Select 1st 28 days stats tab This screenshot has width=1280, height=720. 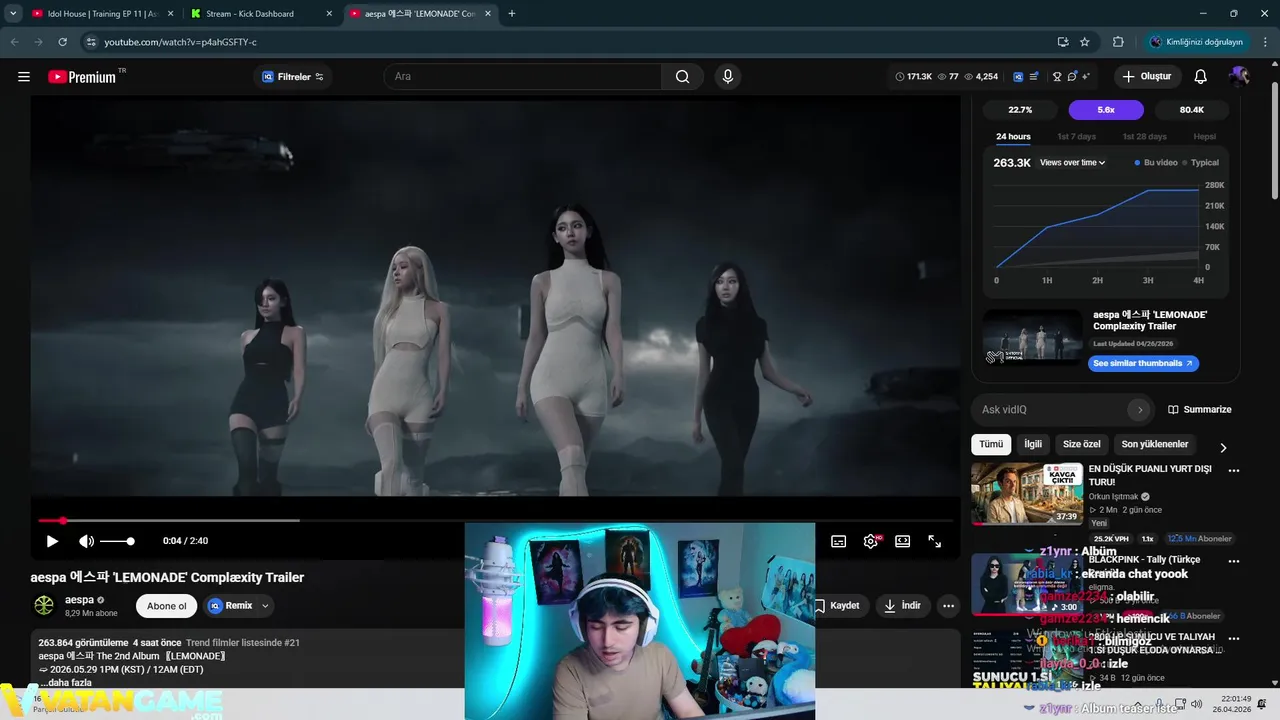click(1144, 137)
